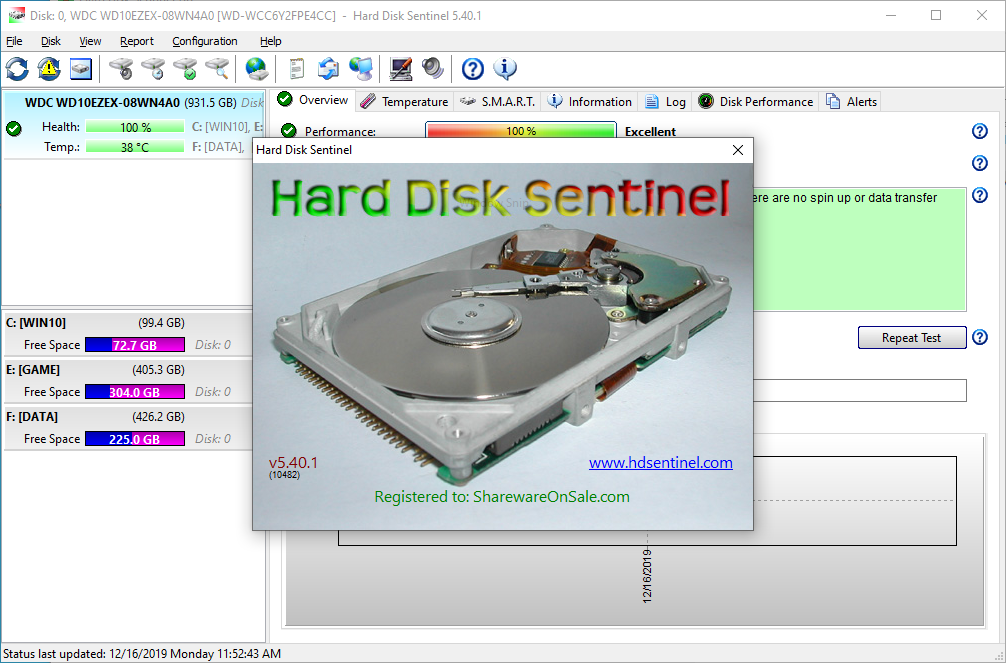Open the View menu
The height and width of the screenshot is (663, 1006).
tap(90, 41)
